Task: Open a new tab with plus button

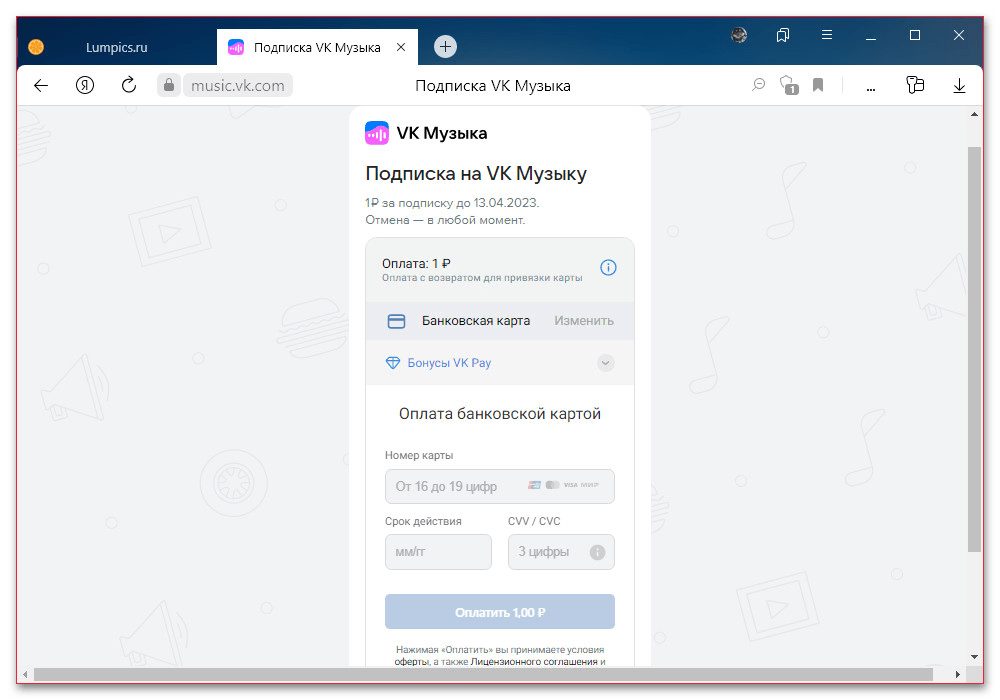Action: point(445,47)
